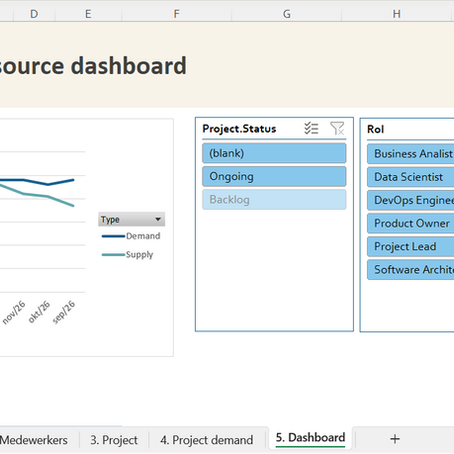
Task: Toggle multi-select in Project.Status slicer
Action: click(x=311, y=128)
